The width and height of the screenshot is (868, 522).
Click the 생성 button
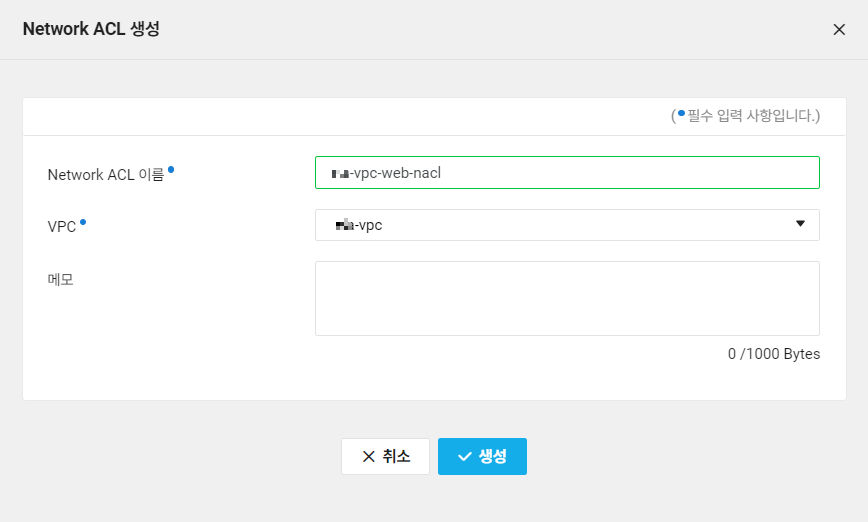pos(482,456)
